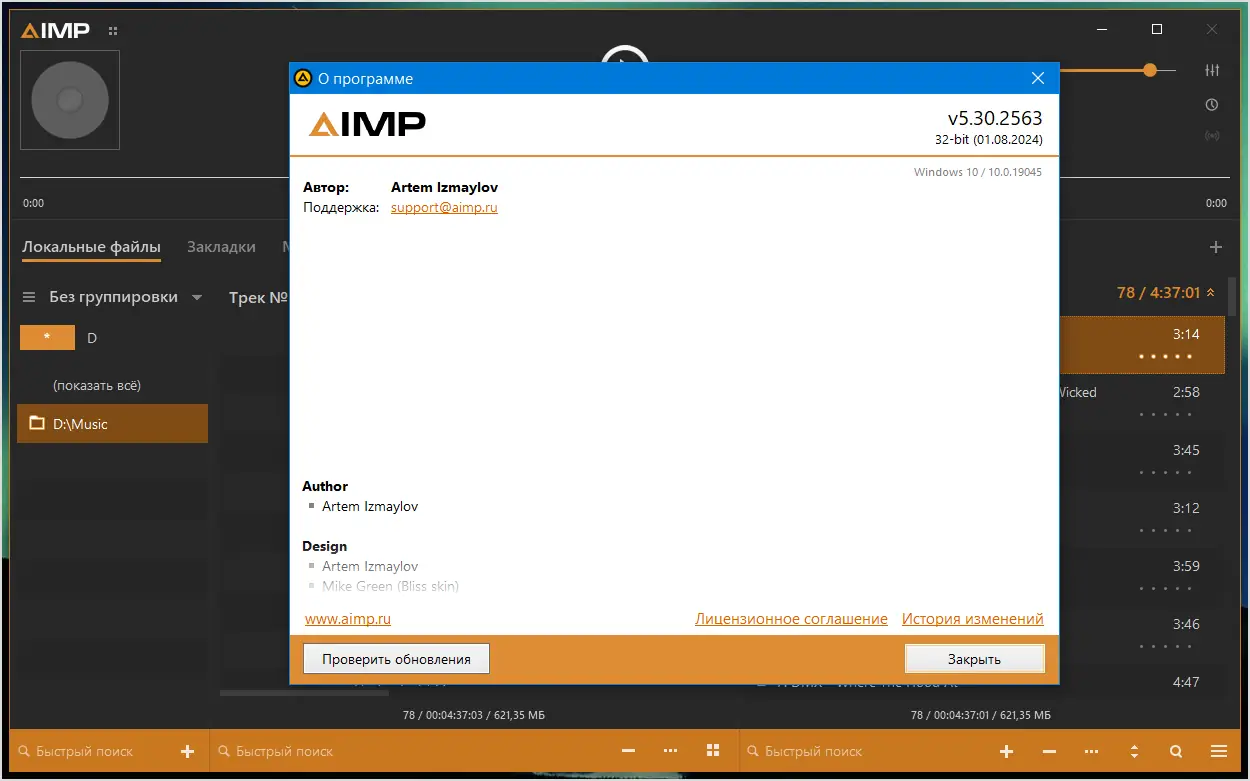This screenshot has height=781, width=1250.
Task: Open playlist hamburger menu icon
Action: [1219, 751]
